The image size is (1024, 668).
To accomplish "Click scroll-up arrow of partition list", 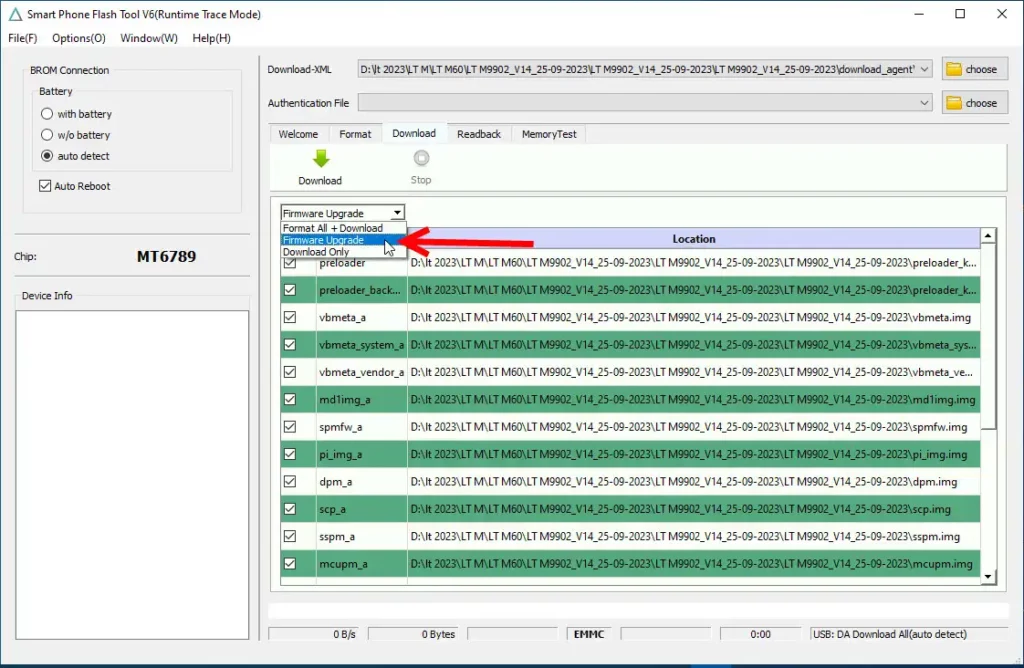I will 988,237.
